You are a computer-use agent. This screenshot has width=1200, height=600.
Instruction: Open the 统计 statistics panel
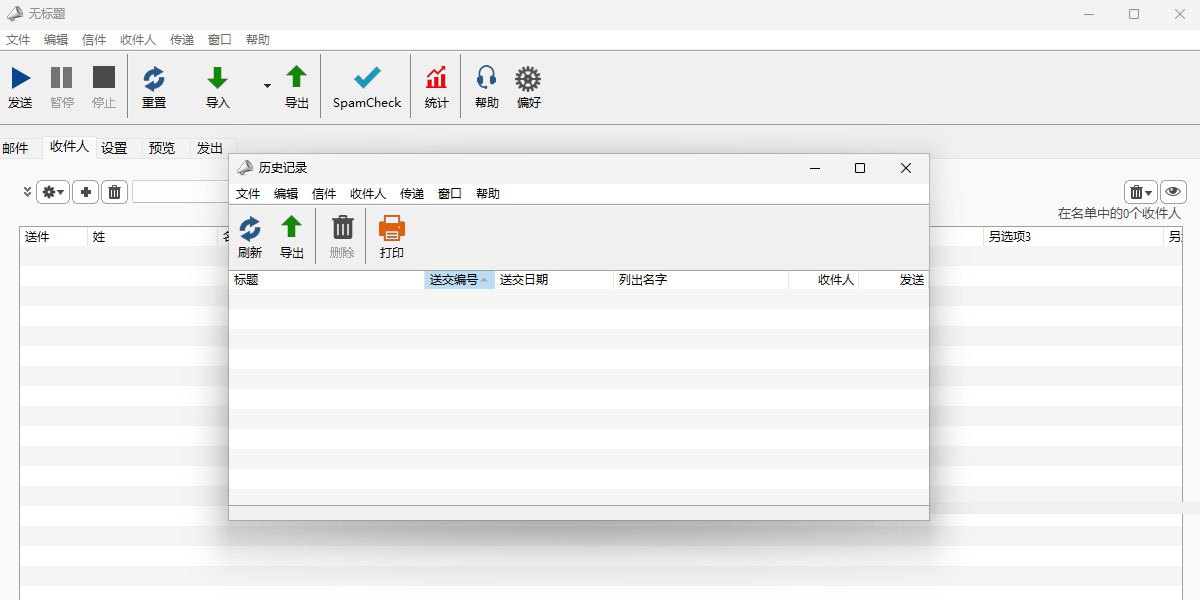[x=435, y=85]
